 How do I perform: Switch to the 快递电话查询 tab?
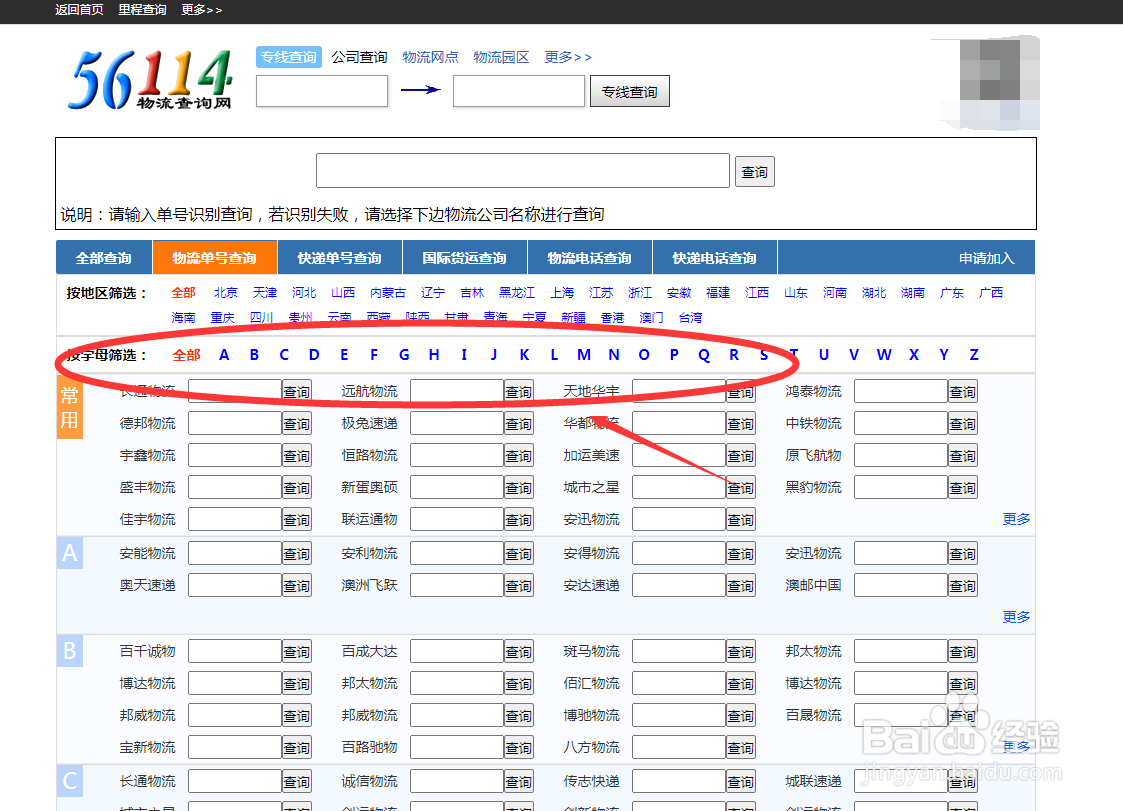point(714,258)
